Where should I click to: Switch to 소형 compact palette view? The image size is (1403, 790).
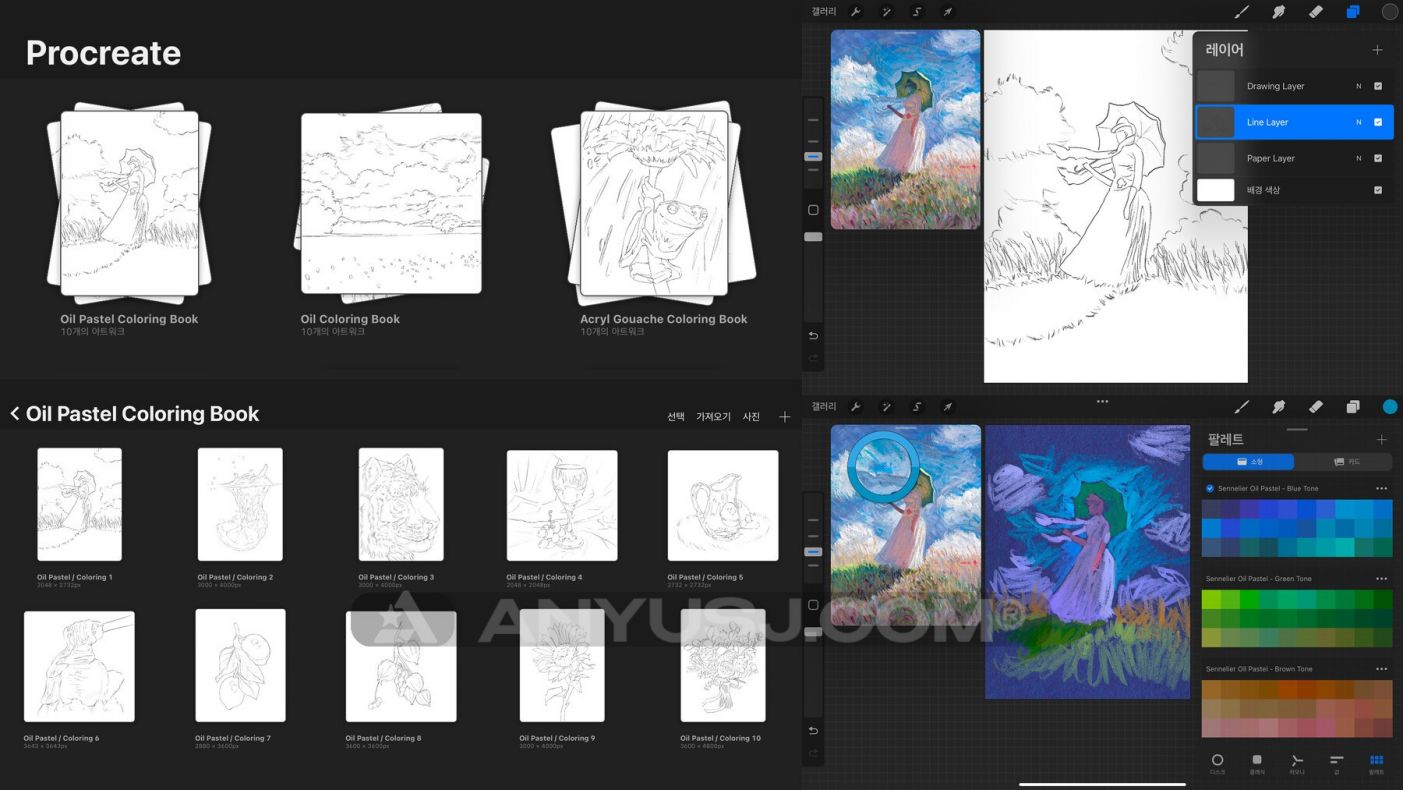[x=1248, y=462]
